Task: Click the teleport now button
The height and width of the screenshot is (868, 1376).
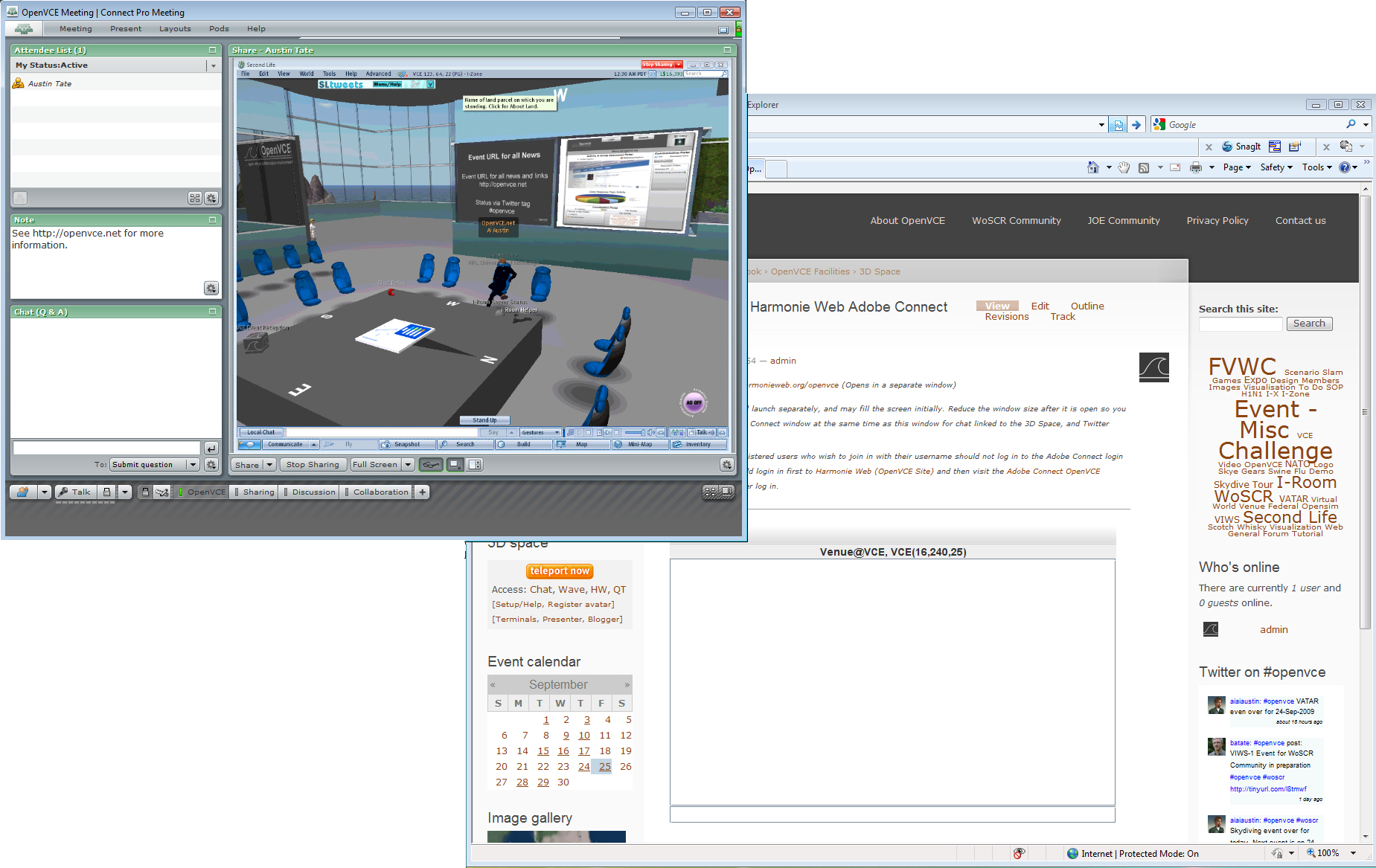Action: (560, 571)
